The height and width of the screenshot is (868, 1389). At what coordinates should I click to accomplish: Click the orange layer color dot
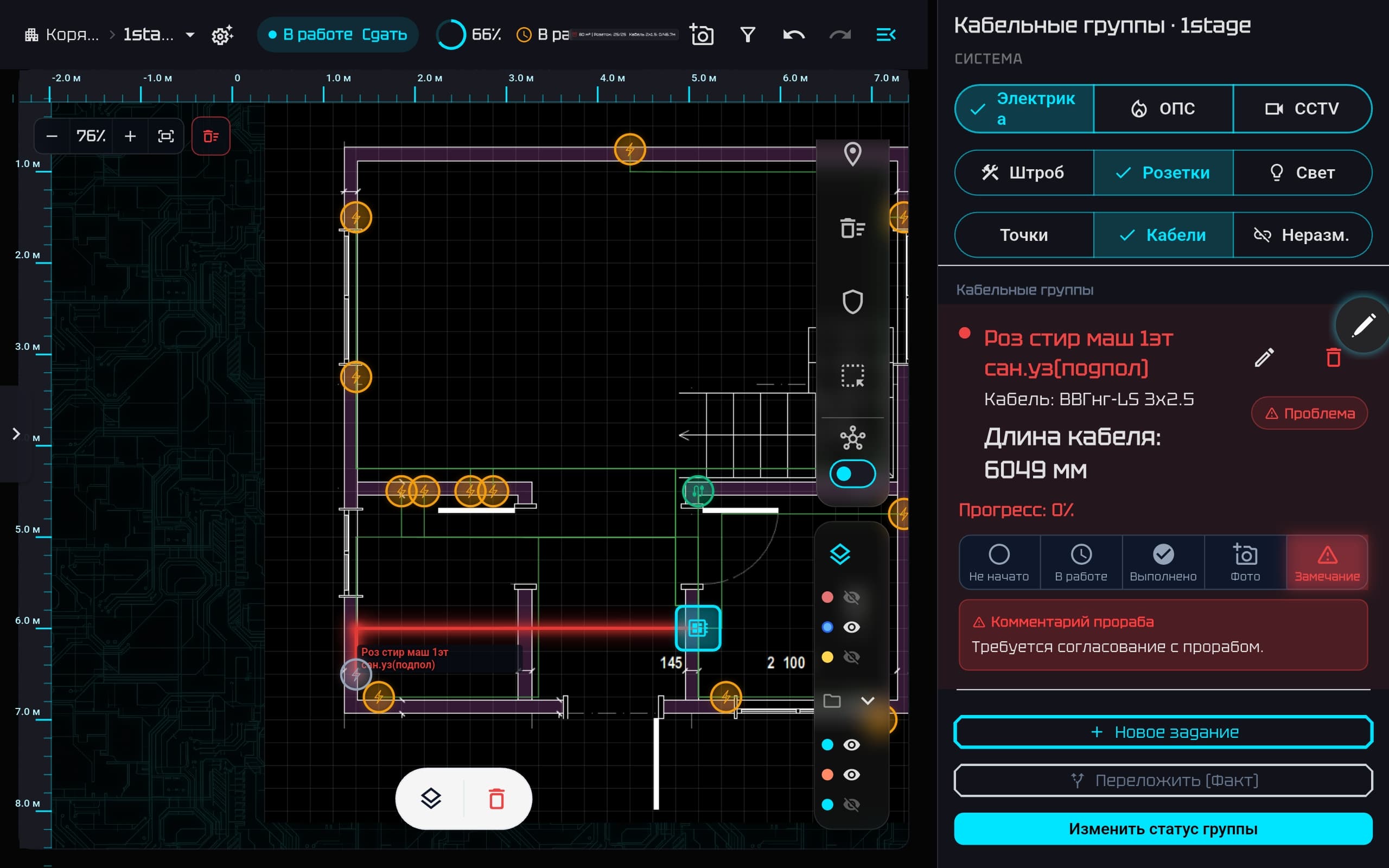tap(827, 775)
